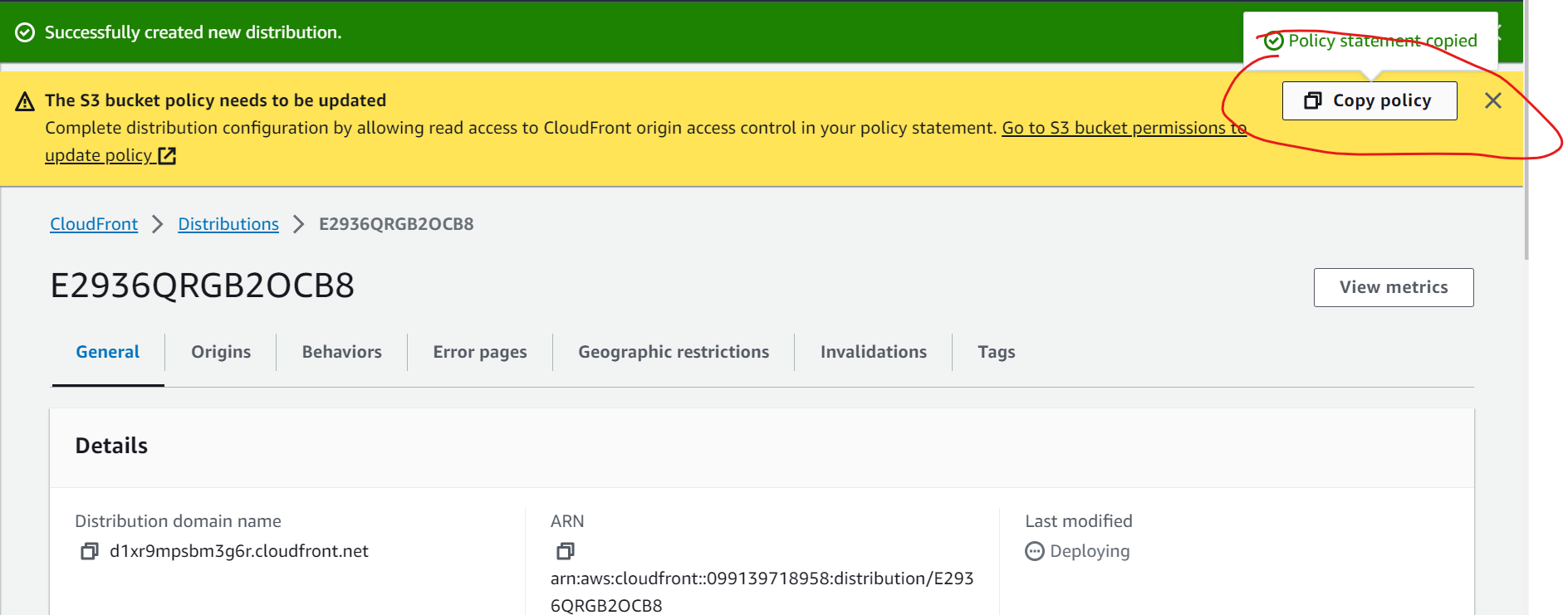
Task: Click the ARN value text
Action: tap(762, 592)
